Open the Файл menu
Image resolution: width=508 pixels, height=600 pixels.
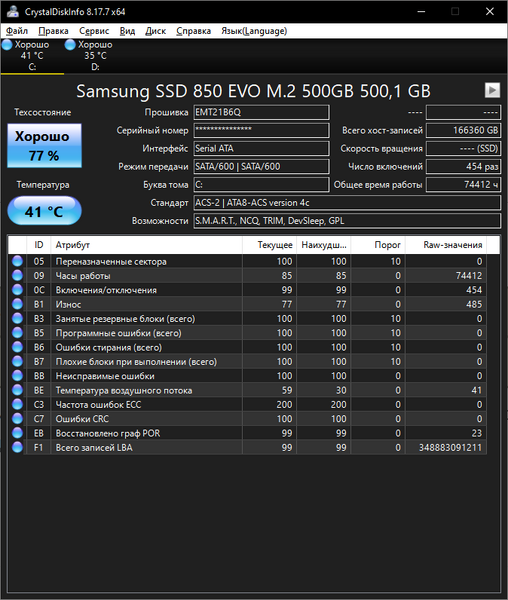tap(17, 31)
